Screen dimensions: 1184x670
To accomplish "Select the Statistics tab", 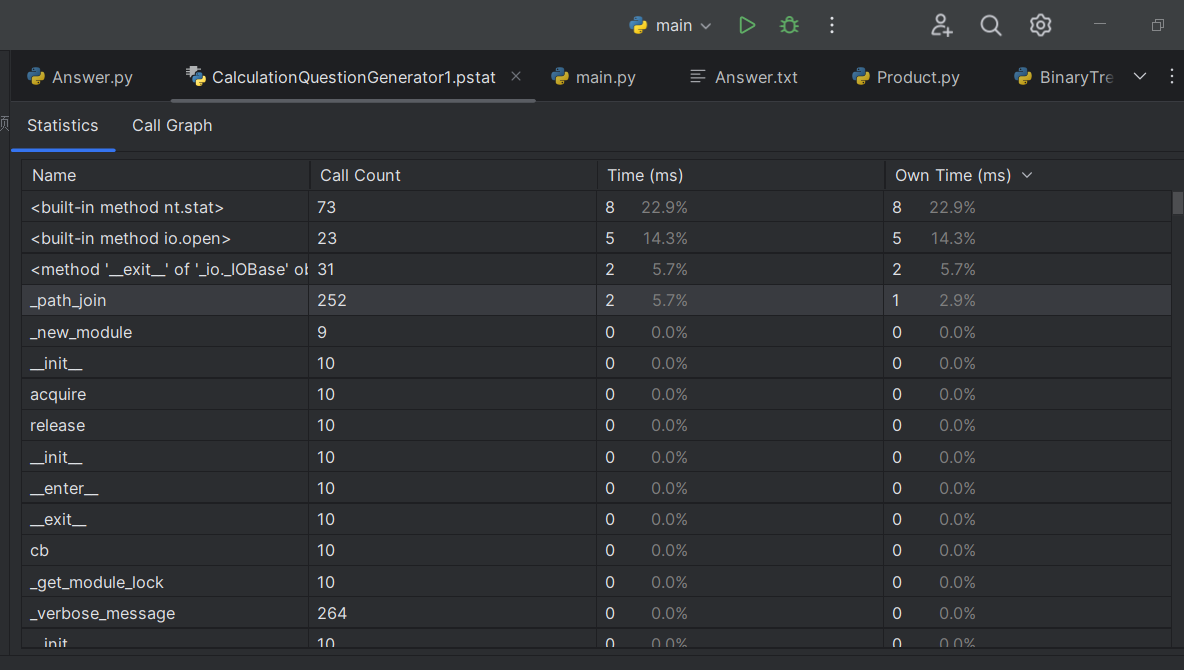I will [62, 126].
